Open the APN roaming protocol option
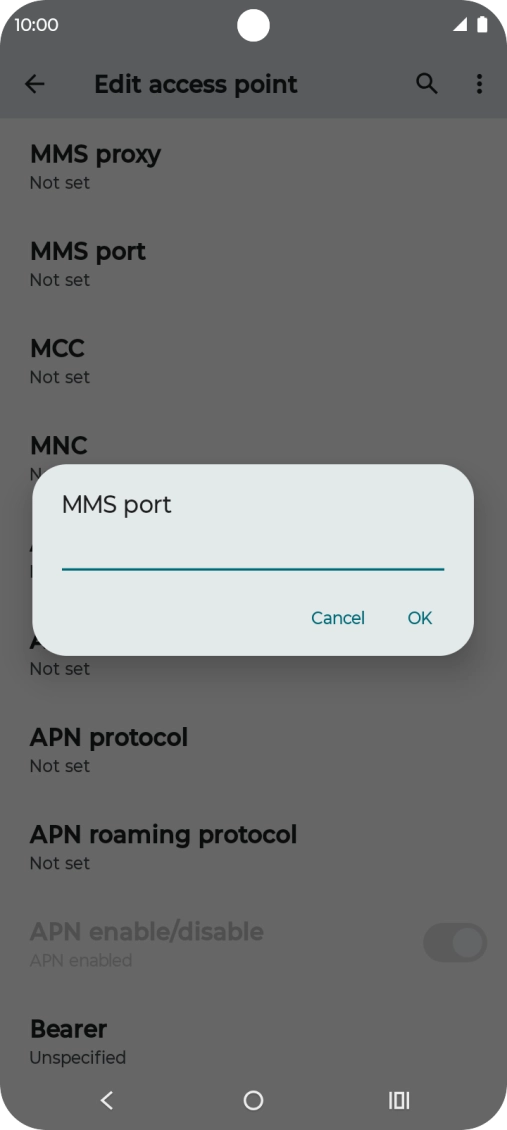 pyautogui.click(x=254, y=848)
